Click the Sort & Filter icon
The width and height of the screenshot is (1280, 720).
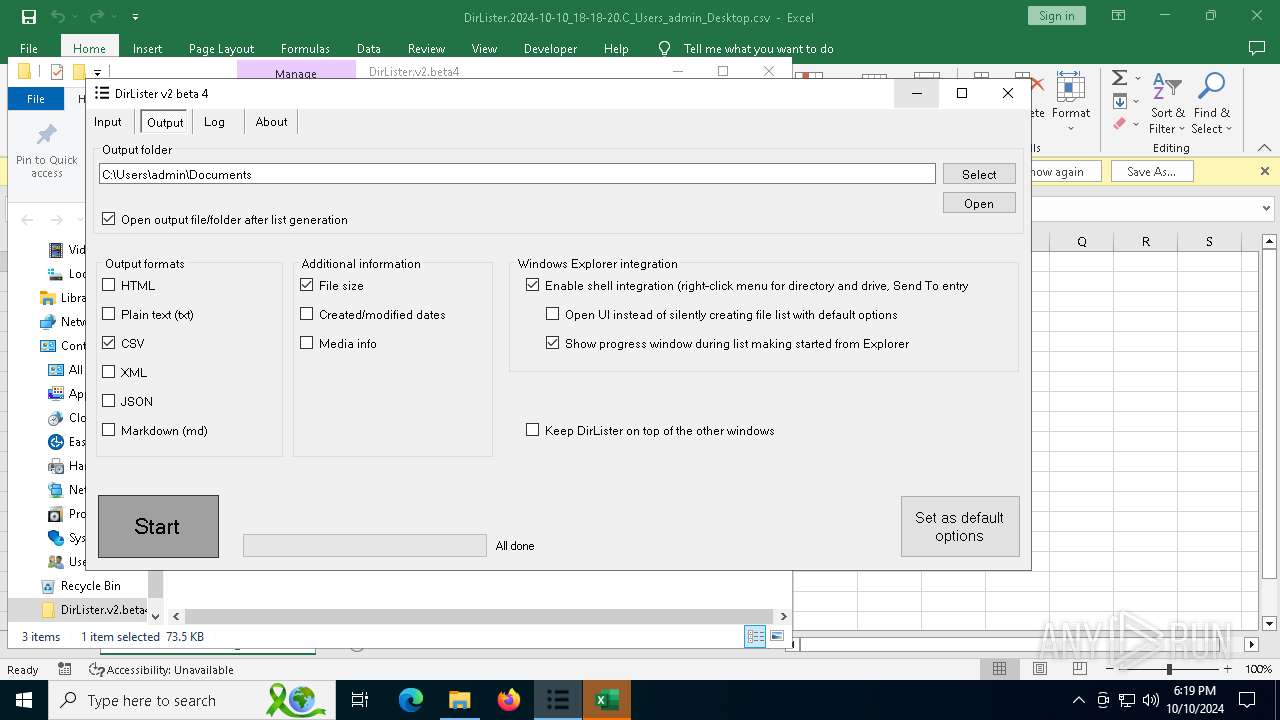click(1167, 86)
